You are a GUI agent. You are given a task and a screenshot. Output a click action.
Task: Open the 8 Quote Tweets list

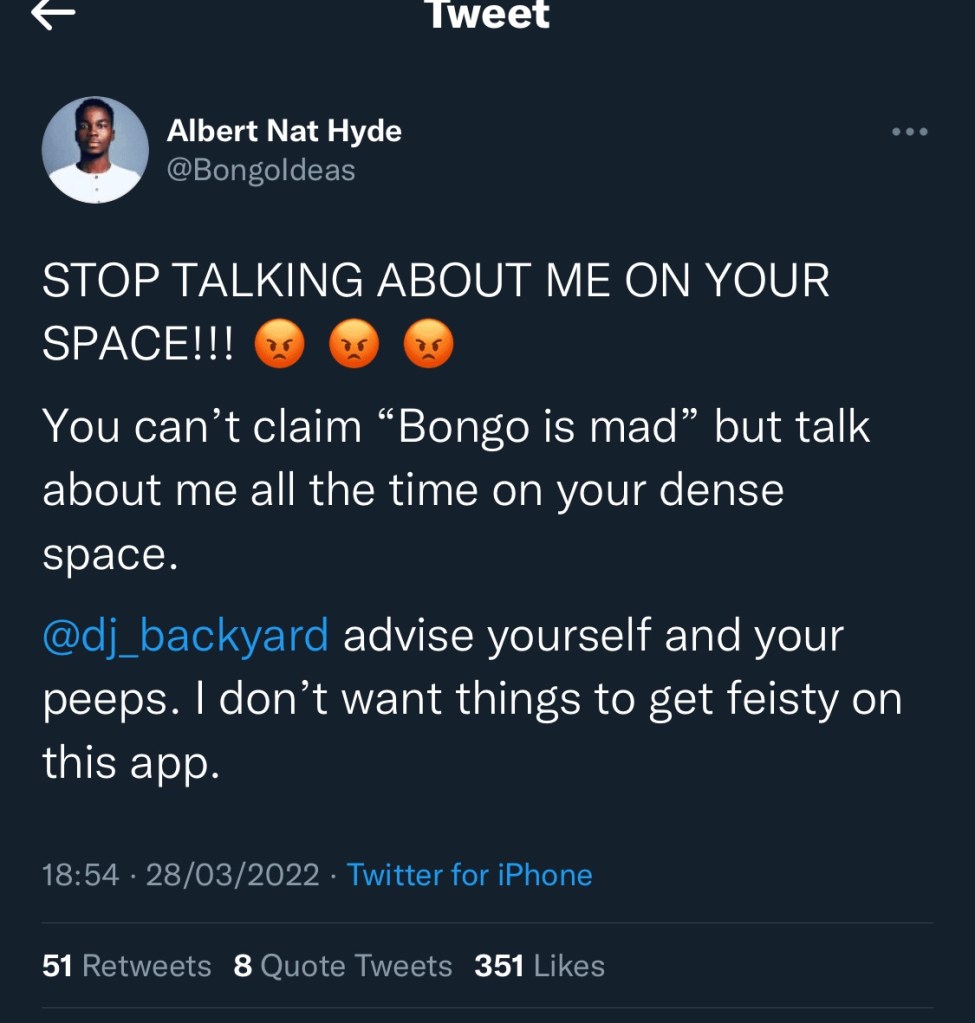pyautogui.click(x=342, y=966)
